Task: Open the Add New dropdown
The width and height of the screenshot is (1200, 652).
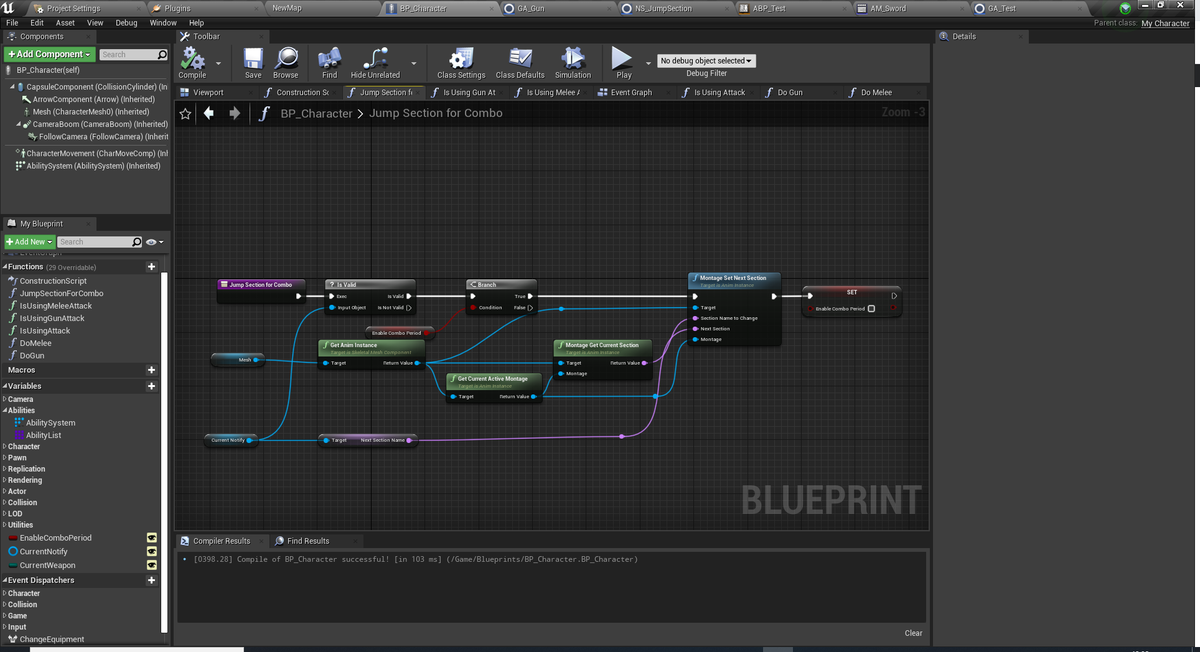Action: [29, 242]
